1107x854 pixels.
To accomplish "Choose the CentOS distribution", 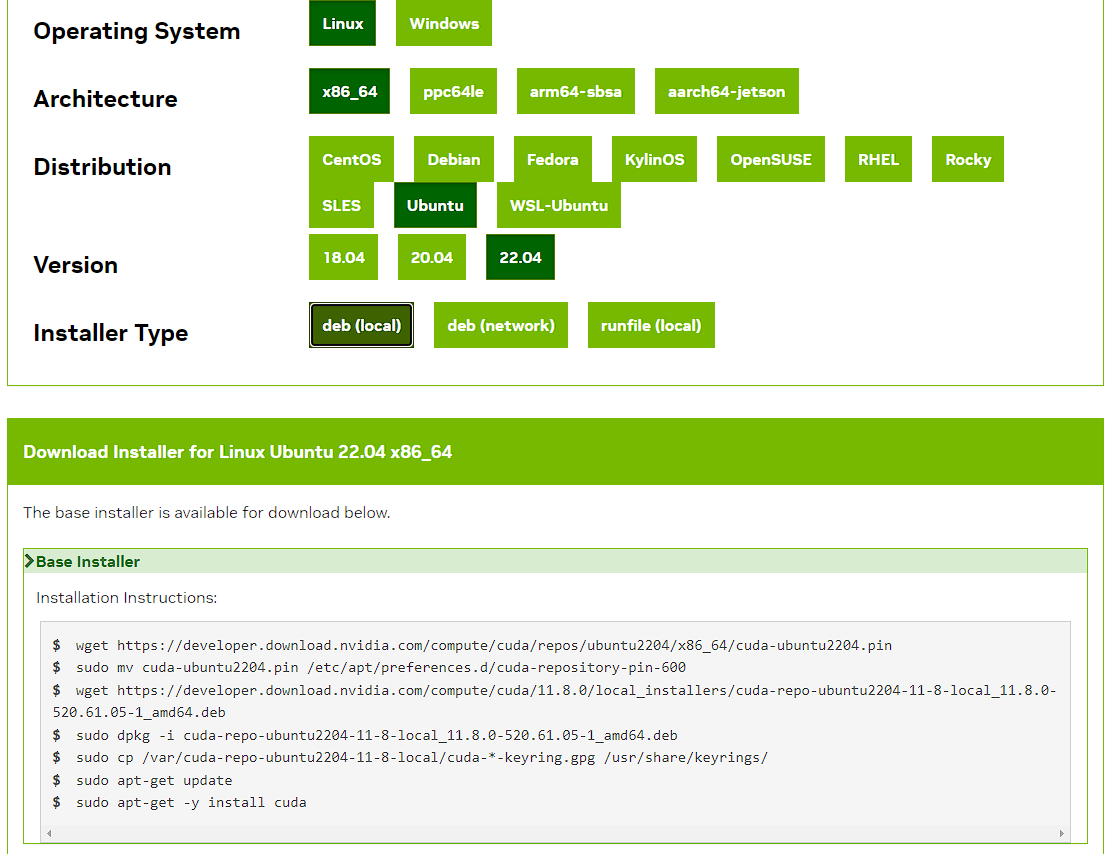I will 351,159.
